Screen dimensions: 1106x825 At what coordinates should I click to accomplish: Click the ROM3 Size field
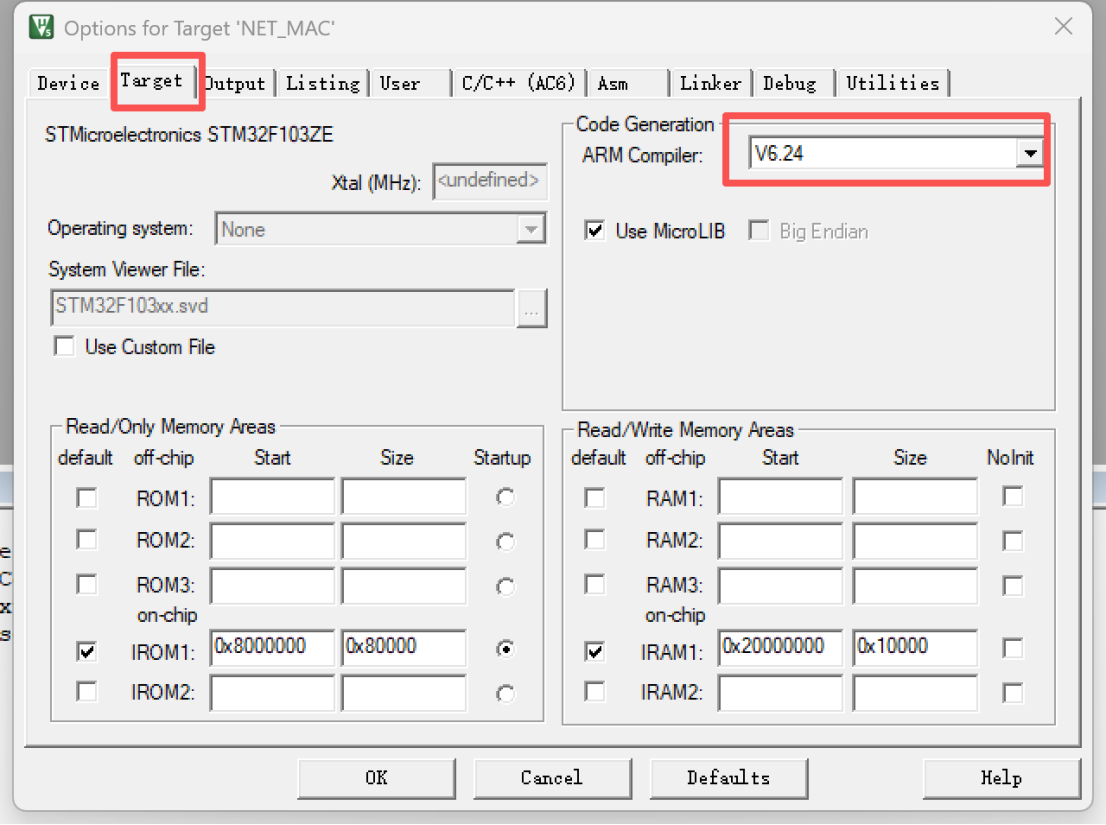point(403,585)
